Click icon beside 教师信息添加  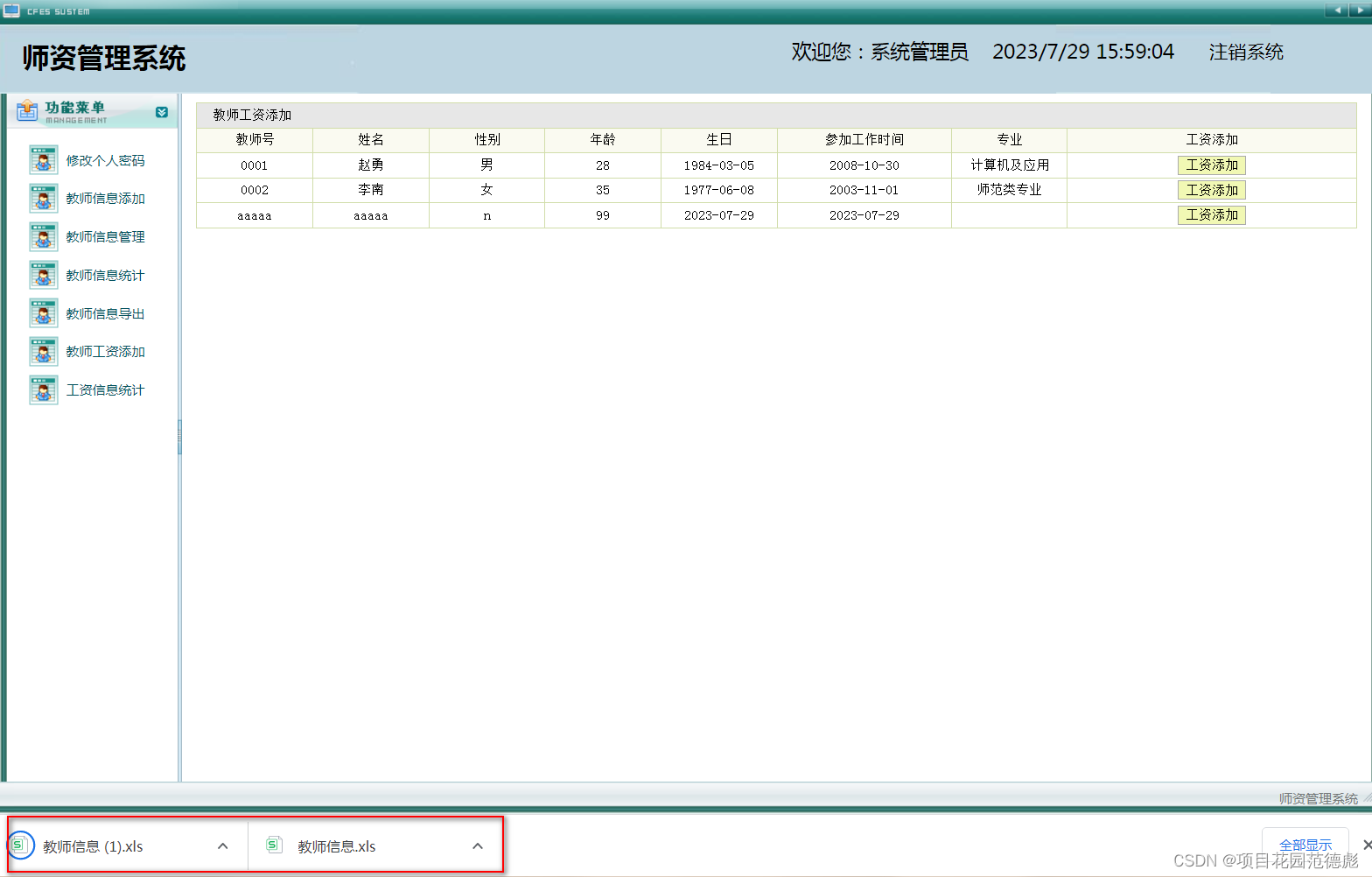pos(44,199)
